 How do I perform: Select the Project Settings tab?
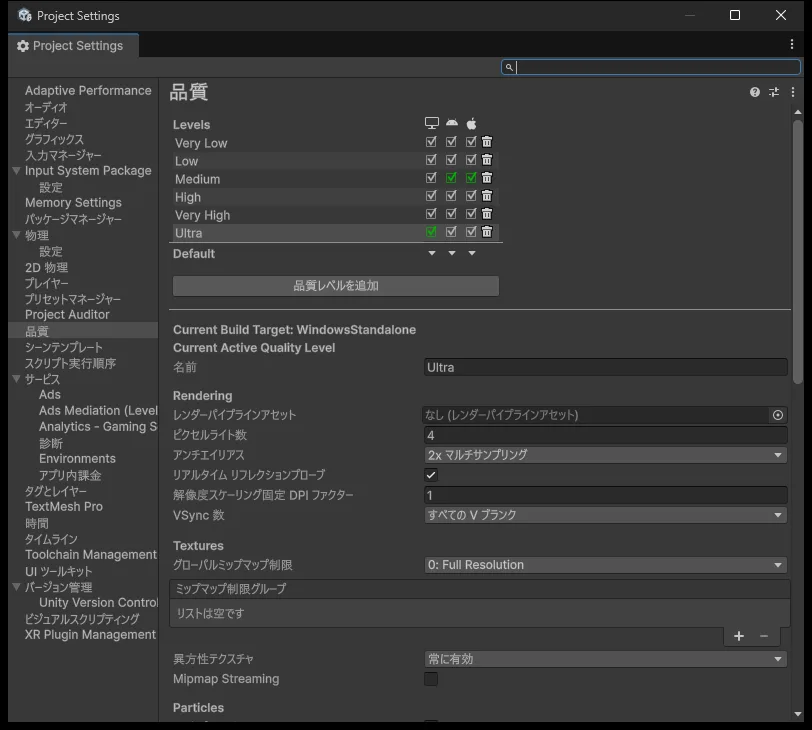point(73,46)
